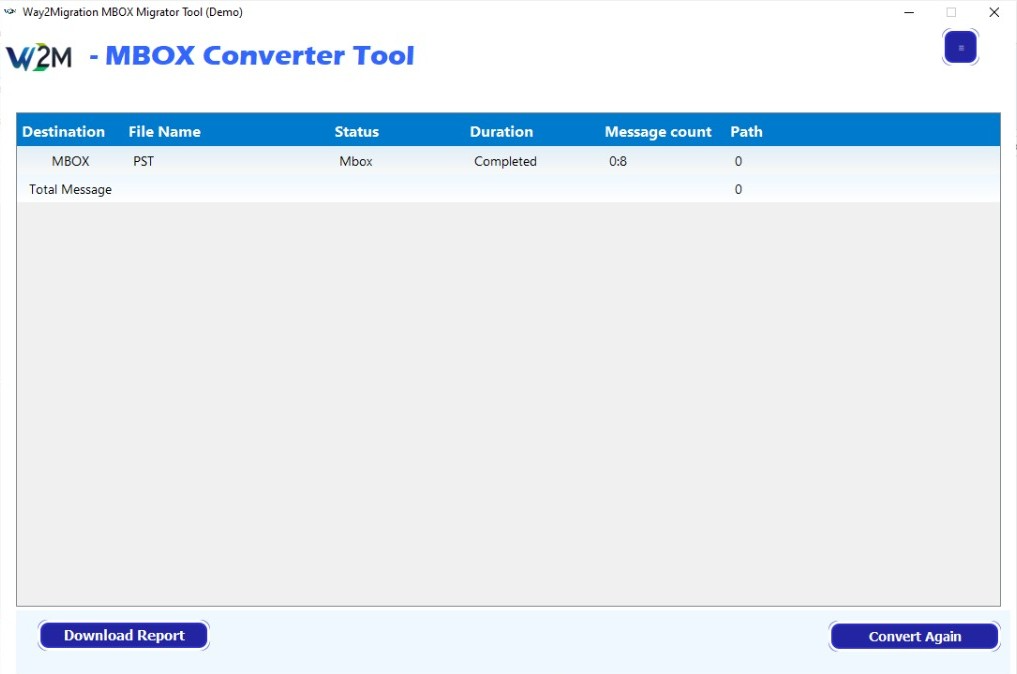Click the MBOX Converter Tool heading
Viewport: 1017px width, 674px height.
click(x=259, y=56)
